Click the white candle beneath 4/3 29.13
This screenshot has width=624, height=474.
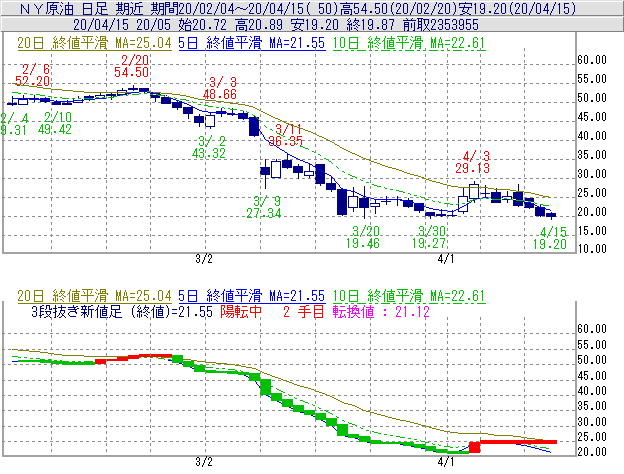click(474, 191)
